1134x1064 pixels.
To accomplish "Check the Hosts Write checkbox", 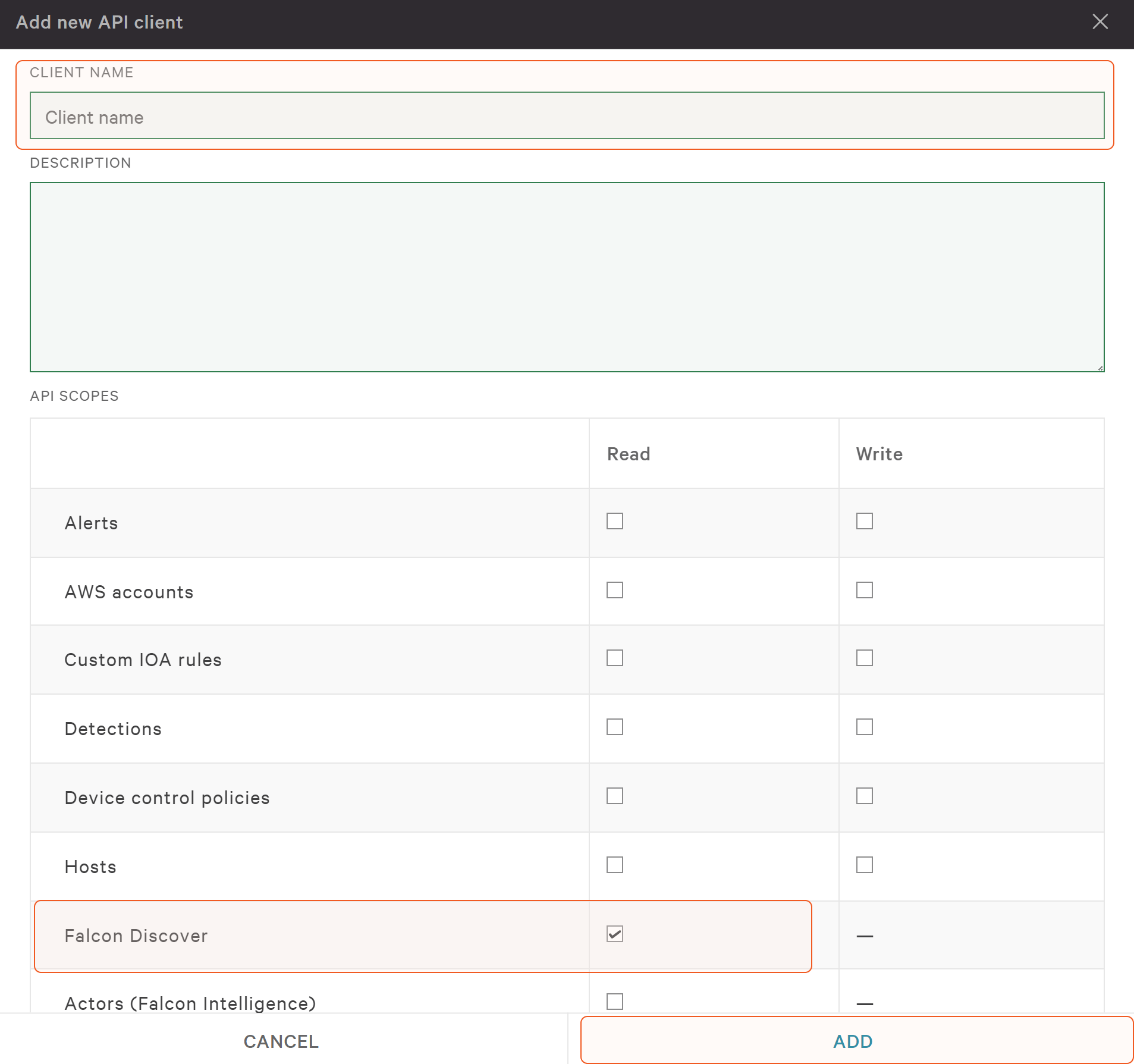I will 864,865.
